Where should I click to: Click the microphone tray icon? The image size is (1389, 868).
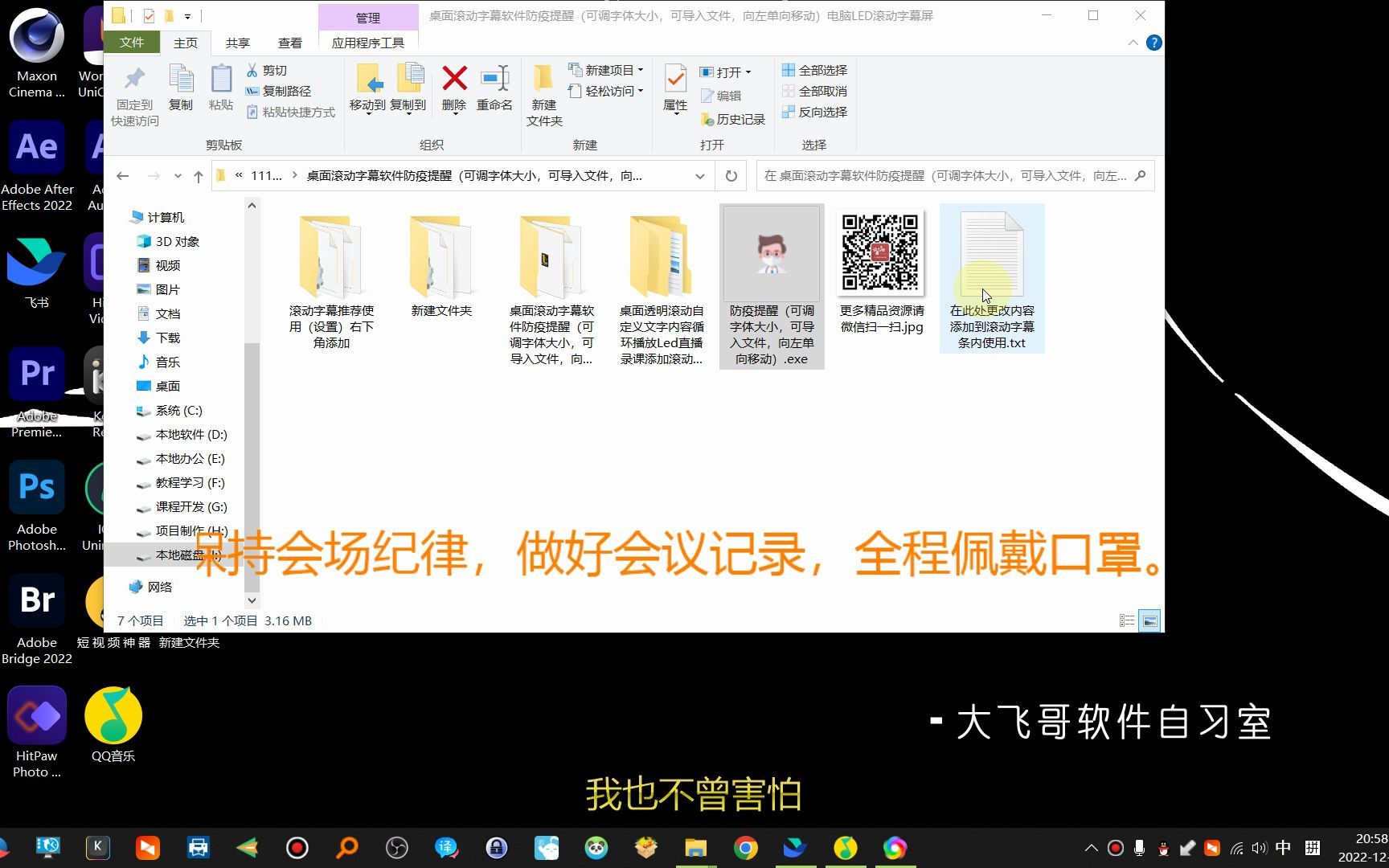(1139, 848)
